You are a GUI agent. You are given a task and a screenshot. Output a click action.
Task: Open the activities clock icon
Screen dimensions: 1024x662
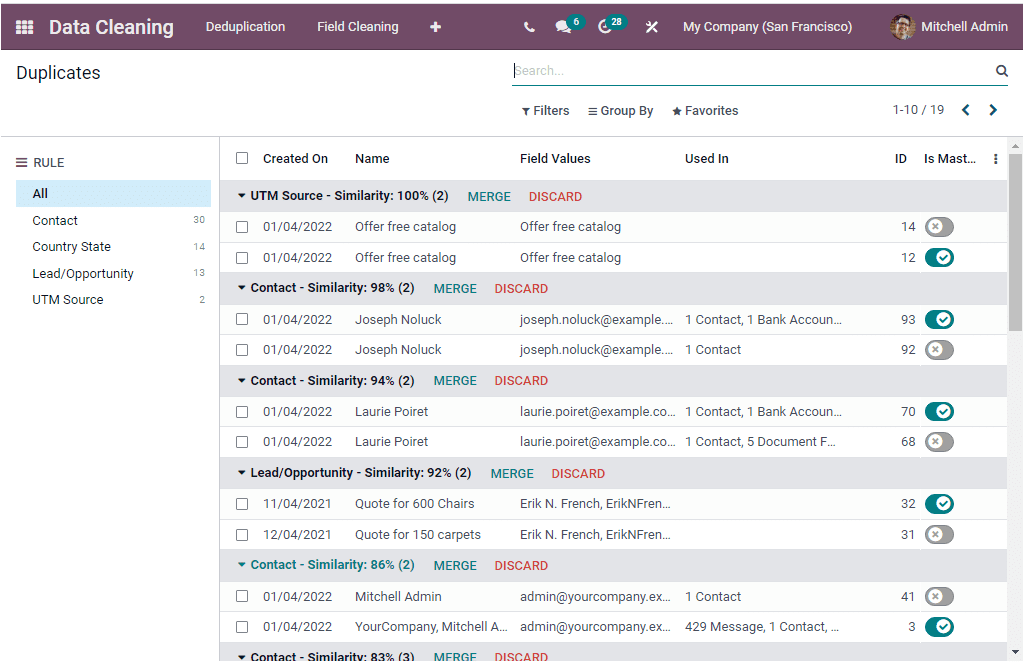pos(605,27)
